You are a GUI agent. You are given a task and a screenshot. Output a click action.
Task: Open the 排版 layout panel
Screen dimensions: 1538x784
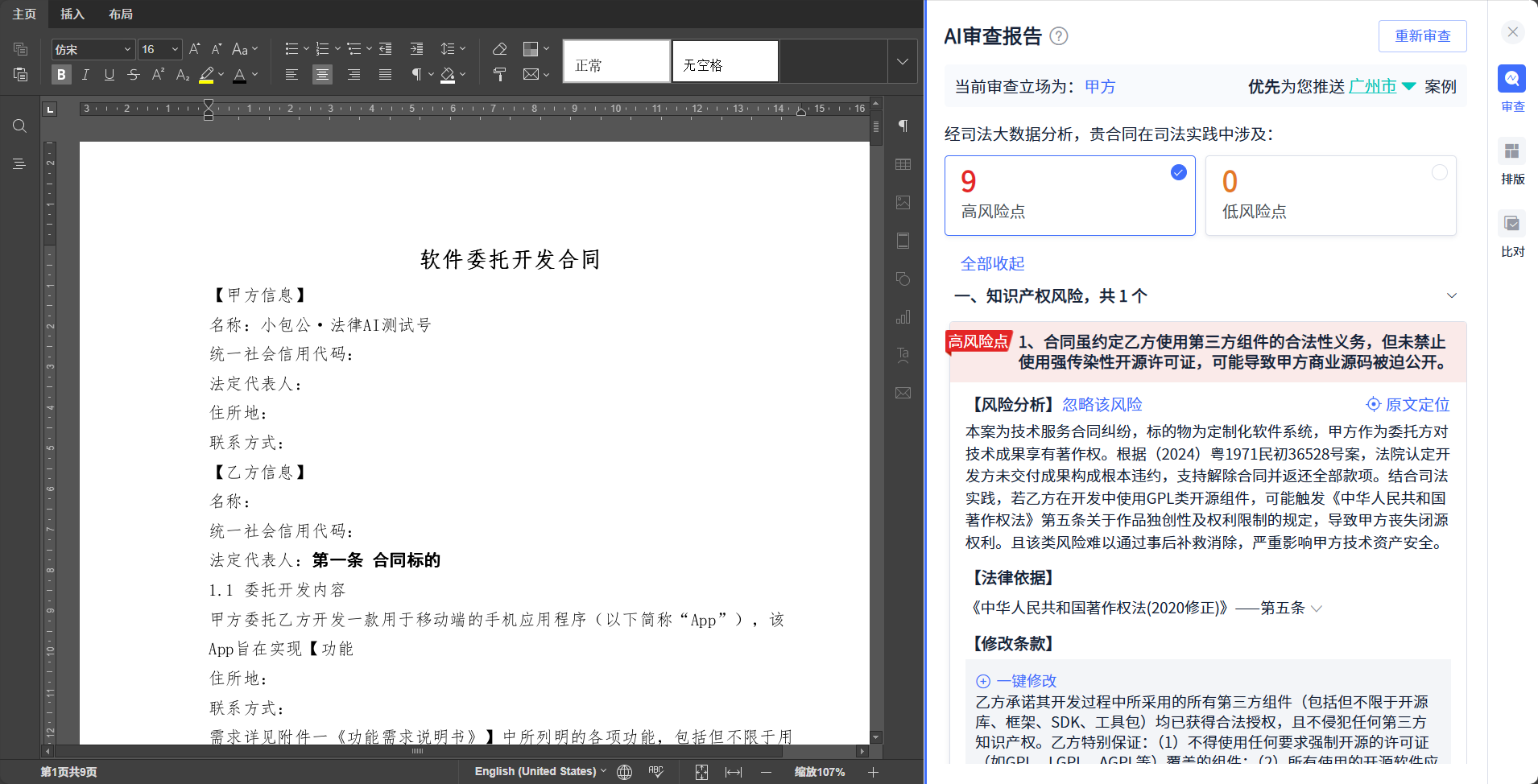pyautogui.click(x=1512, y=161)
